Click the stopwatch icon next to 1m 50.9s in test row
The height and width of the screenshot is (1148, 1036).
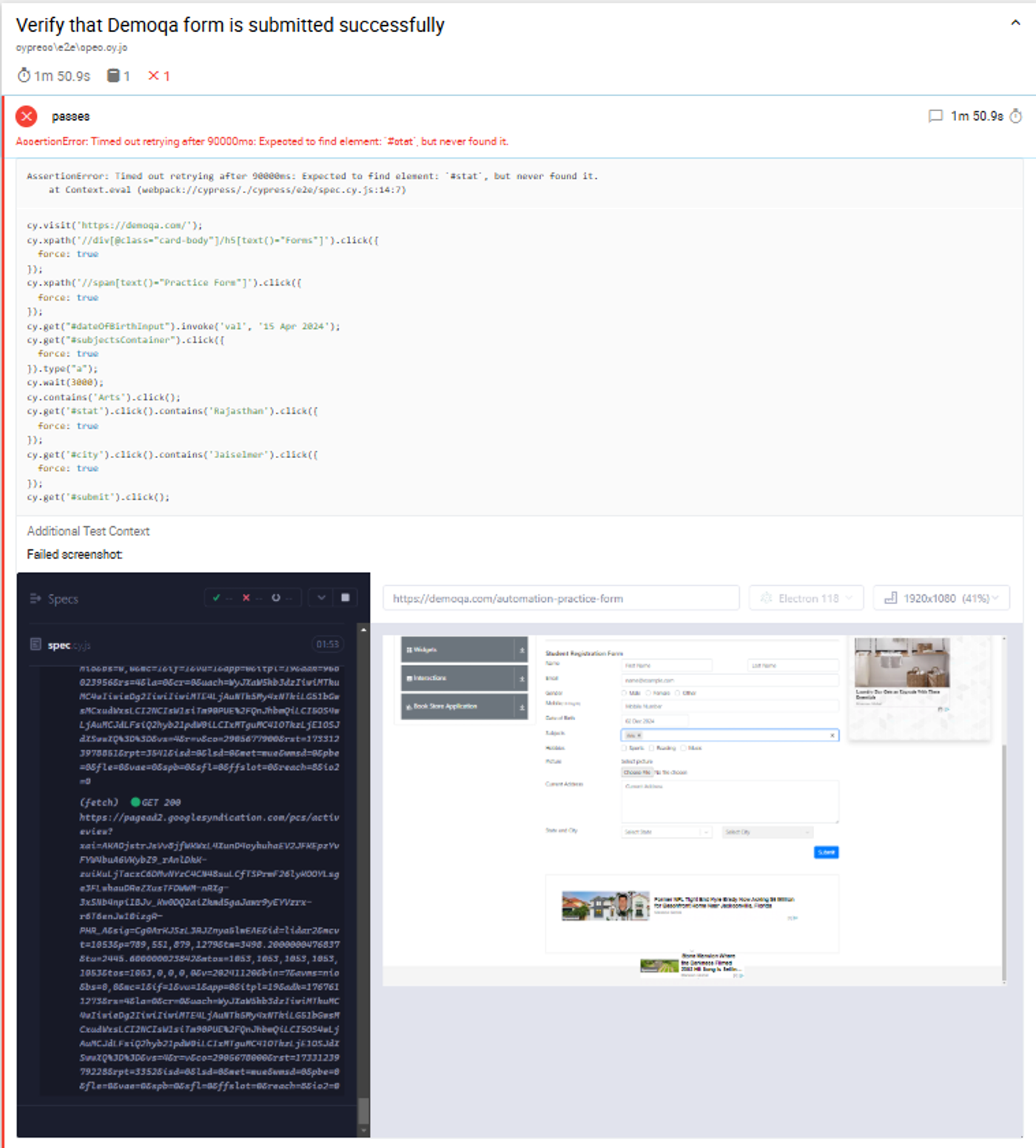(x=1016, y=116)
